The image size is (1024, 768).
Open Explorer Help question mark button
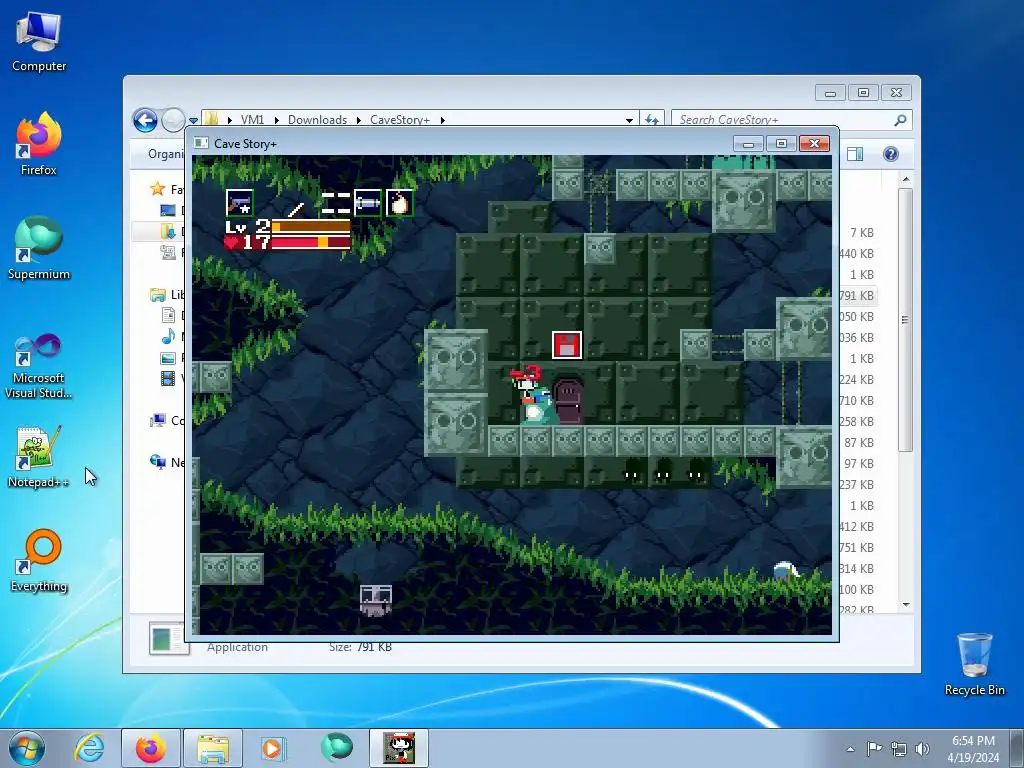pyautogui.click(x=891, y=154)
